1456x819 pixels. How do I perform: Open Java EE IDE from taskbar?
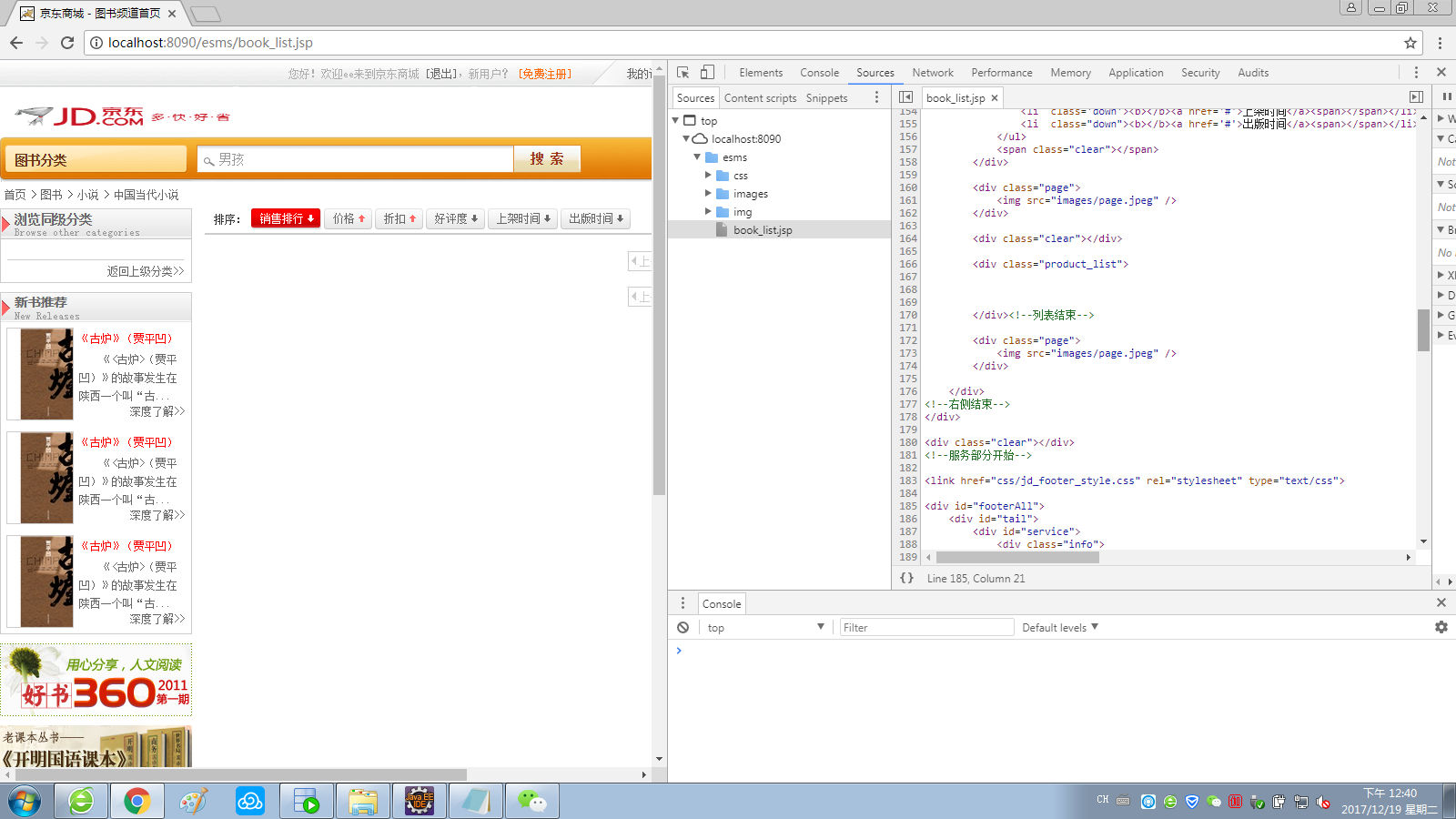420,802
